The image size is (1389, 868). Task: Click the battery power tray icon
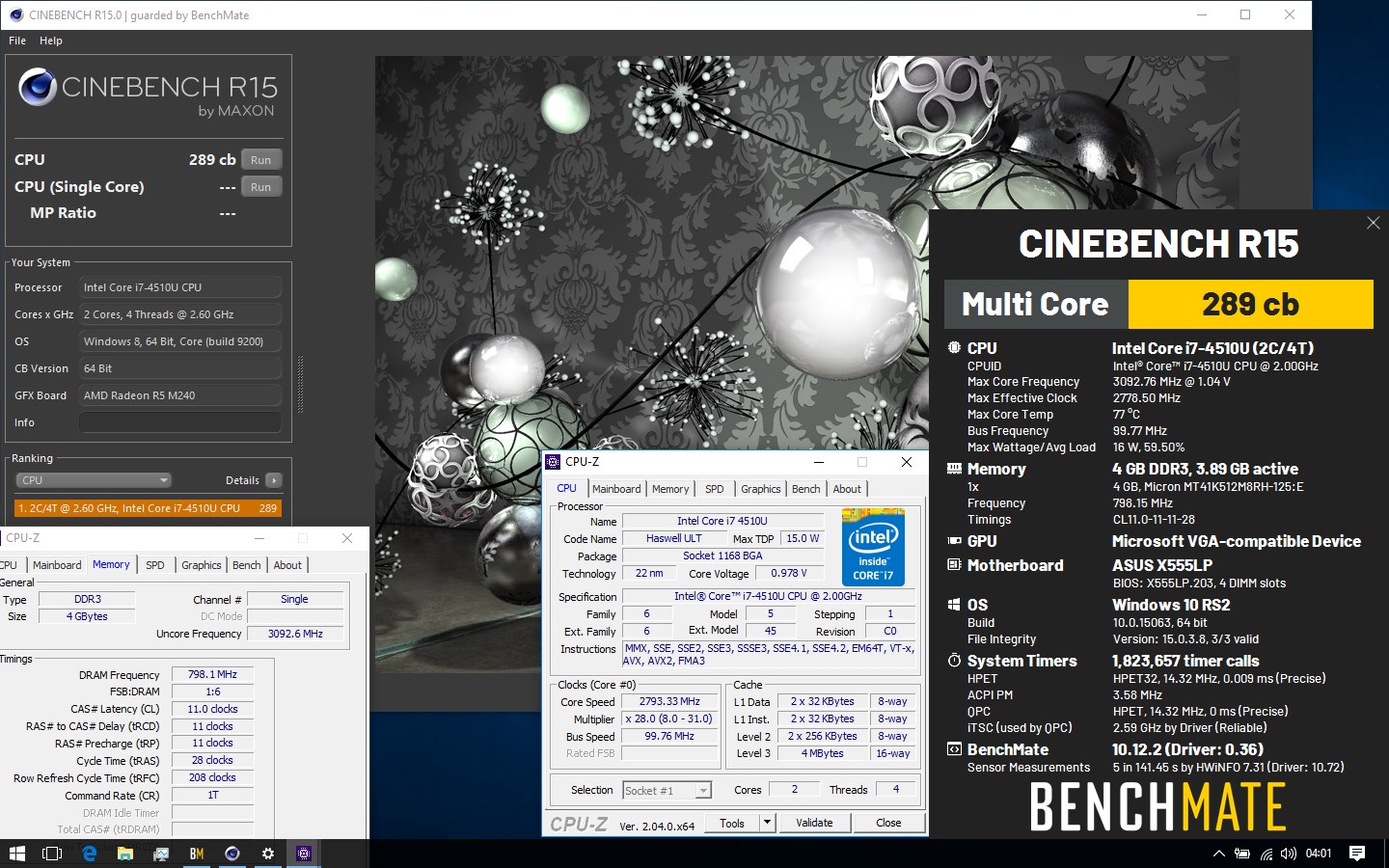tap(1242, 854)
